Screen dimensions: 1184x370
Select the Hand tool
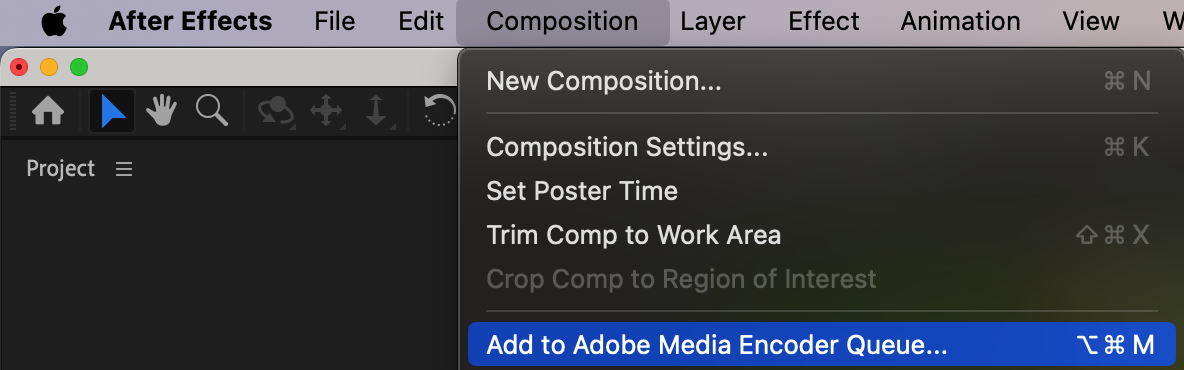pos(161,112)
